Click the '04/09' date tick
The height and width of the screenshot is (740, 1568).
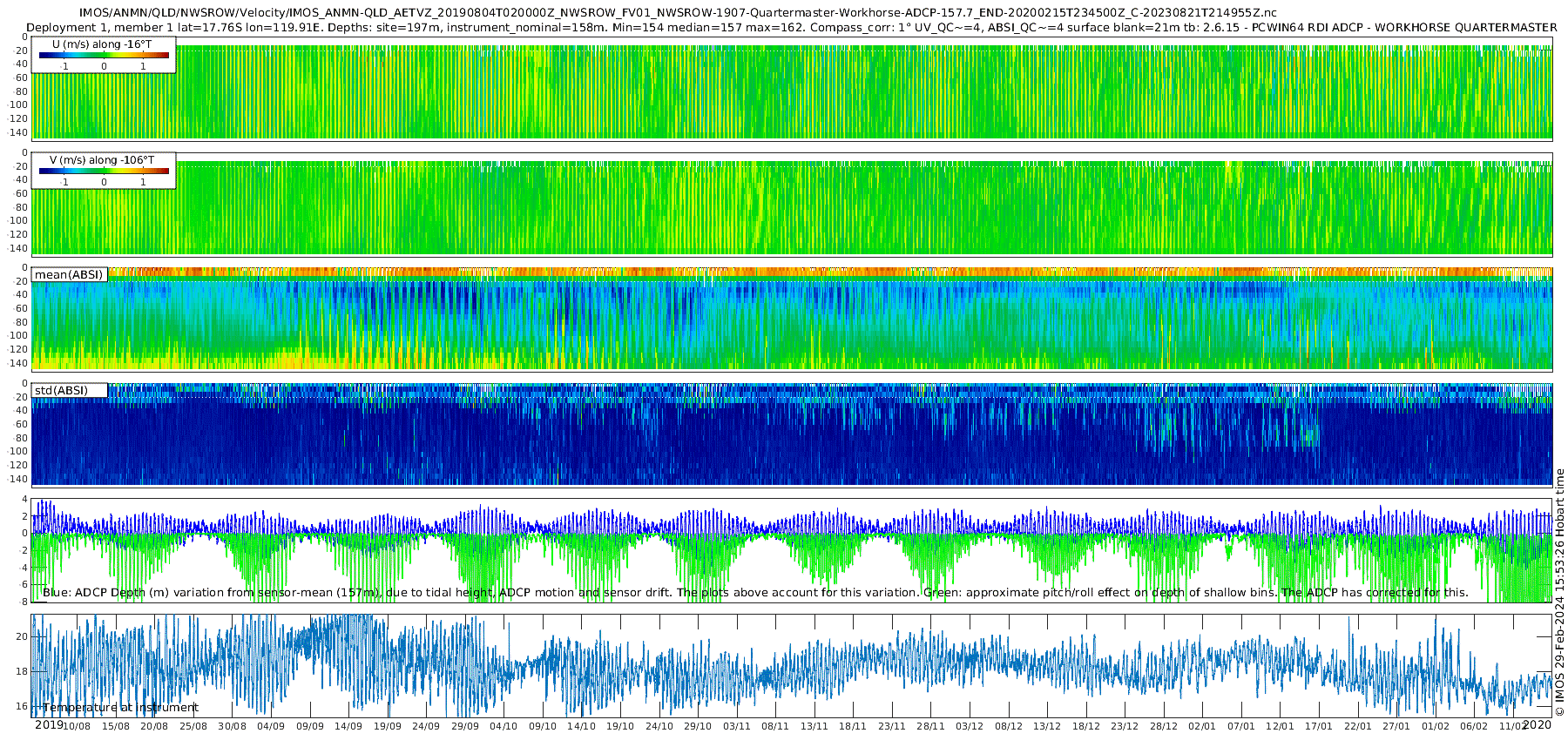tap(271, 726)
